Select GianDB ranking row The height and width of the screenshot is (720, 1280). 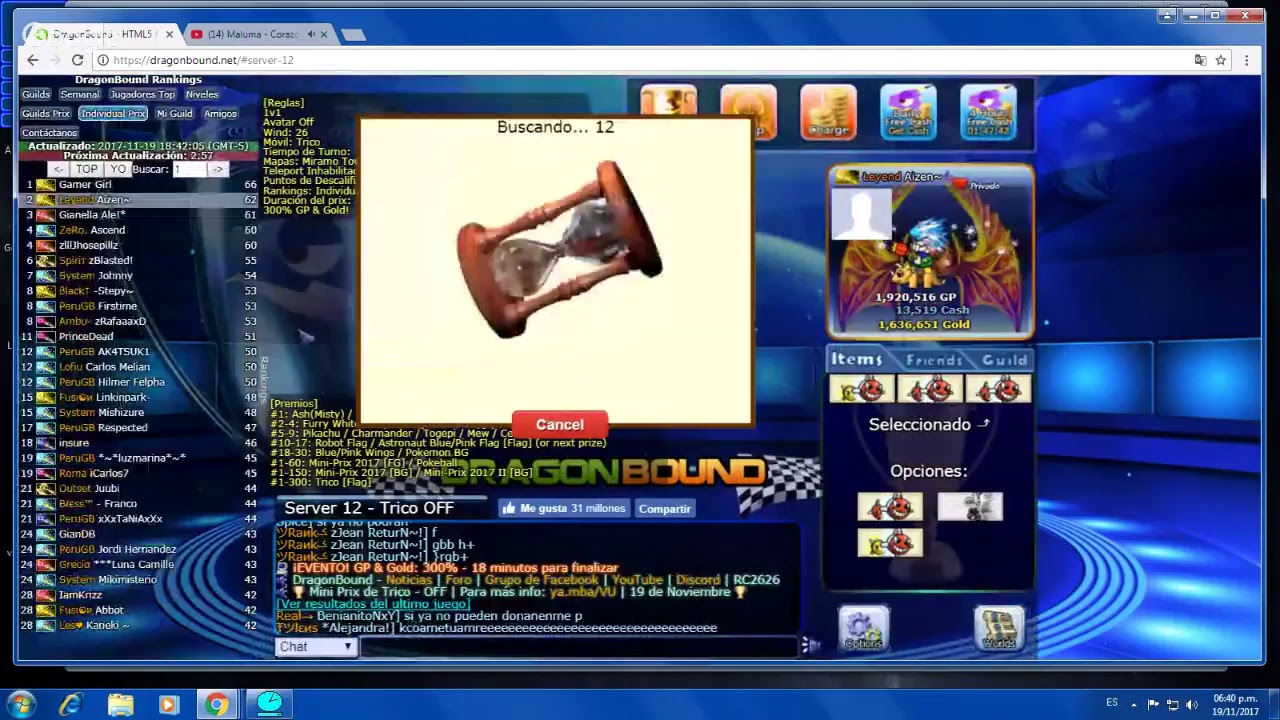140,534
